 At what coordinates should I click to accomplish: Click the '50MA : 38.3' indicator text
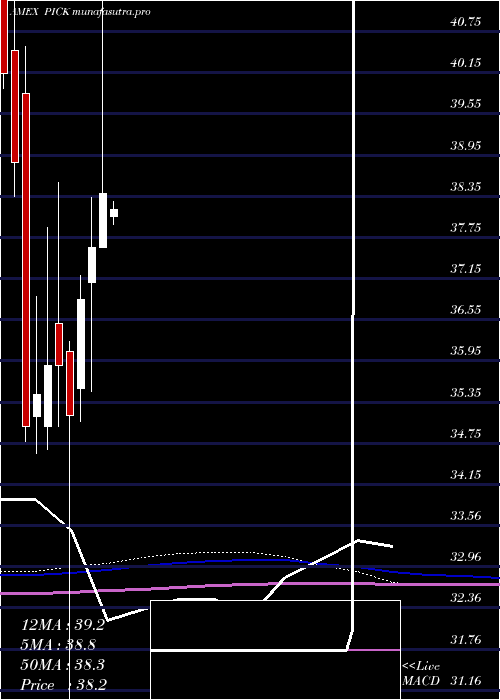tap(63, 664)
